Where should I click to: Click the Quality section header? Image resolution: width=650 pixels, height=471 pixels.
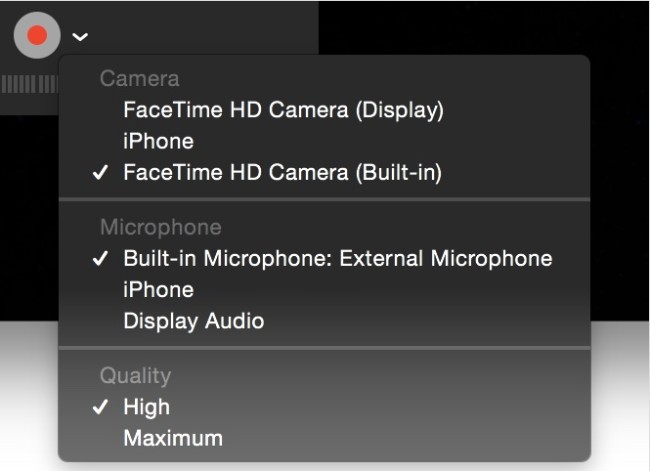[x=136, y=376]
